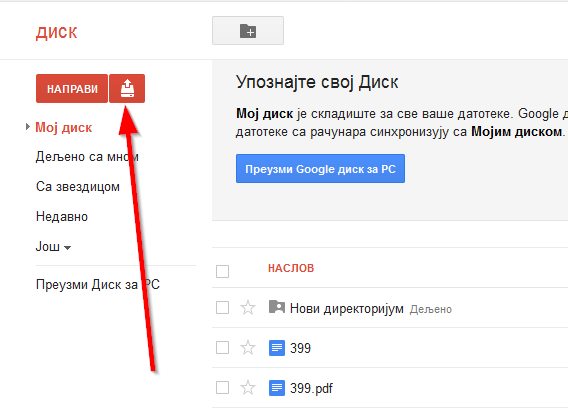Star the Нови директоријум folder
Viewport: 568px width, 416px height.
[248, 308]
